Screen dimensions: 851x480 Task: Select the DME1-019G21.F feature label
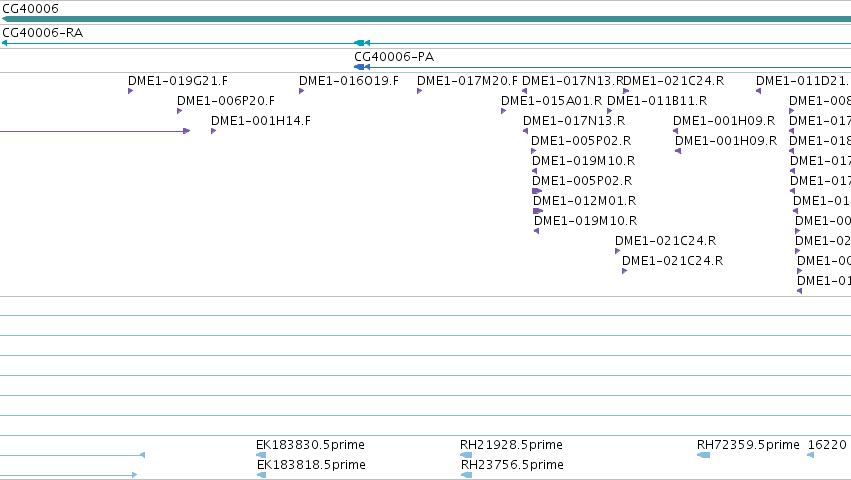pyautogui.click(x=178, y=81)
